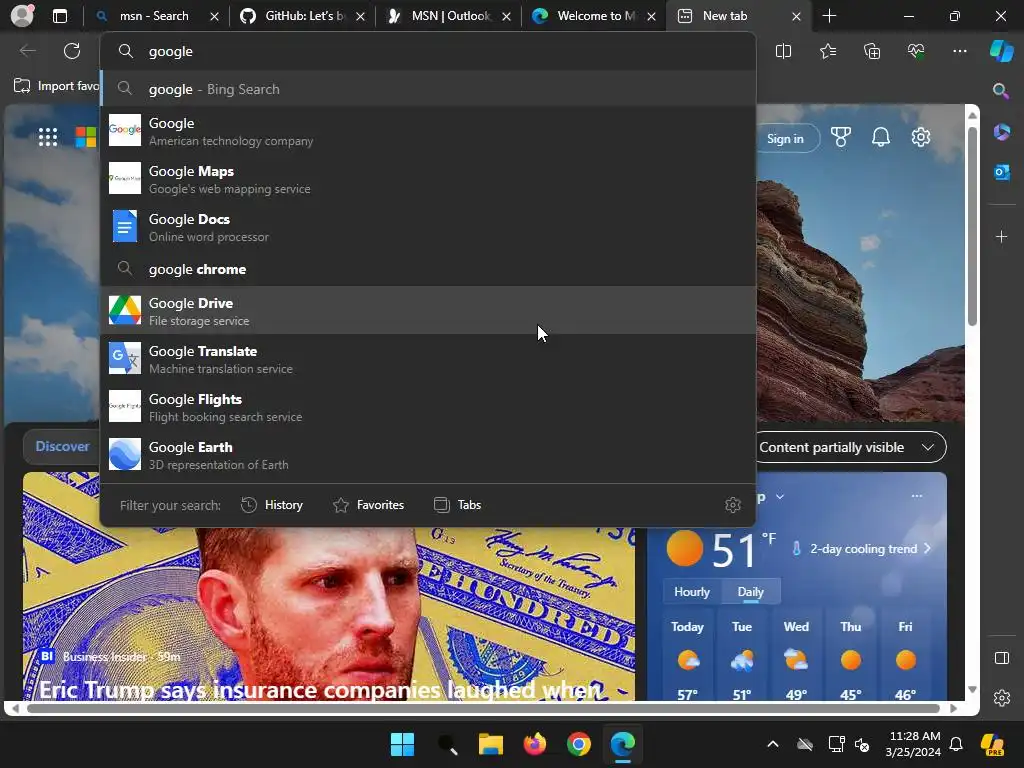Expand the Content partially visible dropdown
The image size is (1024, 768).
tap(851, 447)
